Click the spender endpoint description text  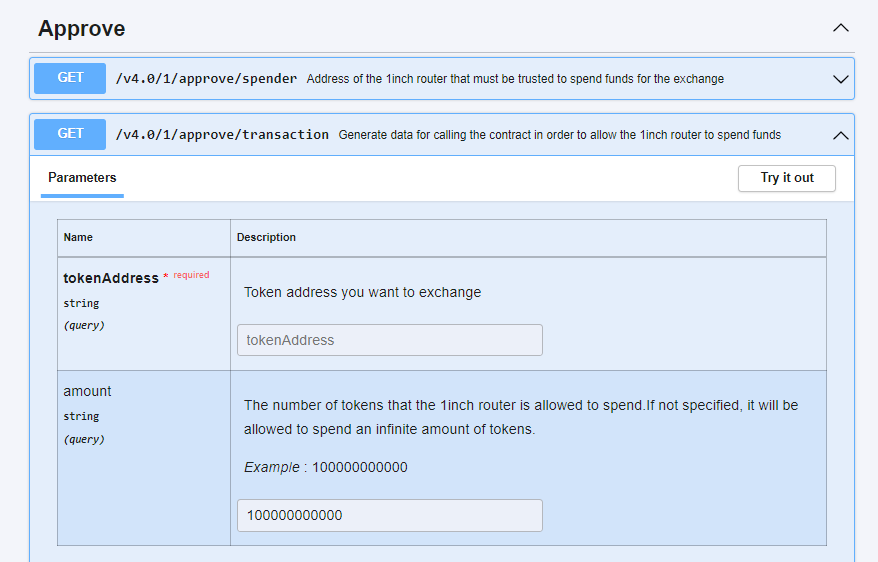tap(515, 79)
